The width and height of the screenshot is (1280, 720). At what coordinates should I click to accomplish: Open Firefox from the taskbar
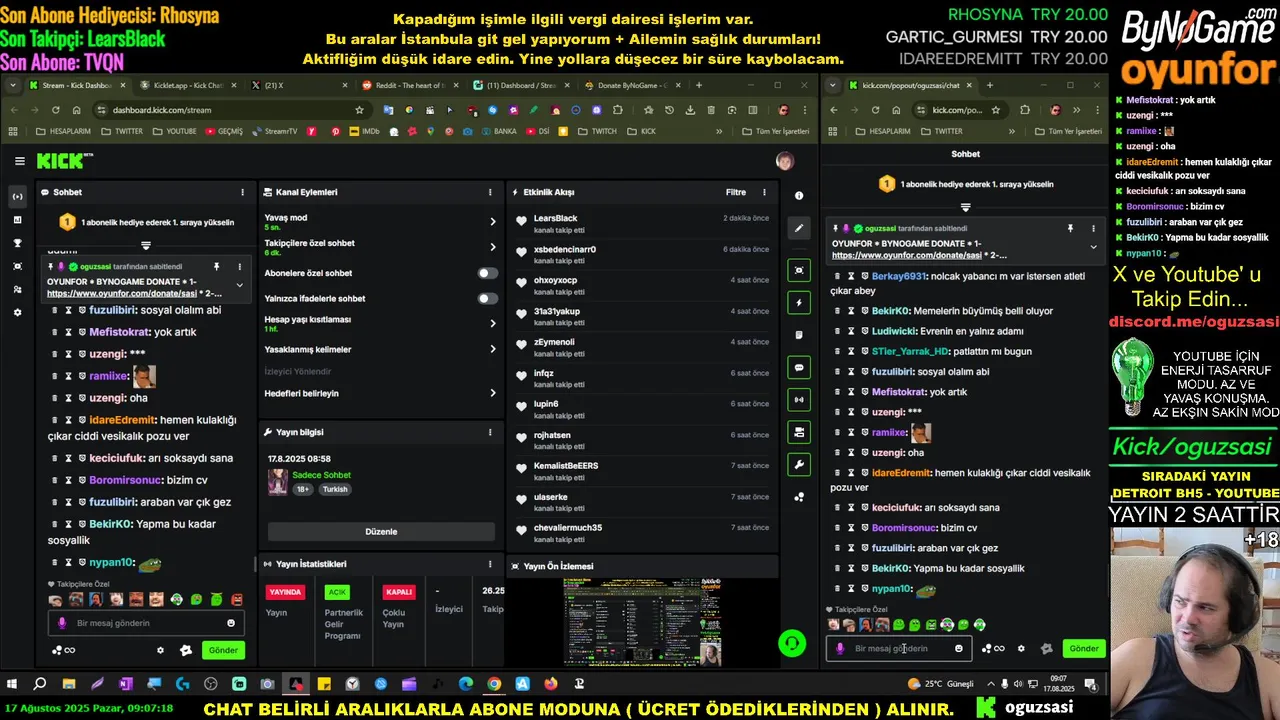coord(551,684)
